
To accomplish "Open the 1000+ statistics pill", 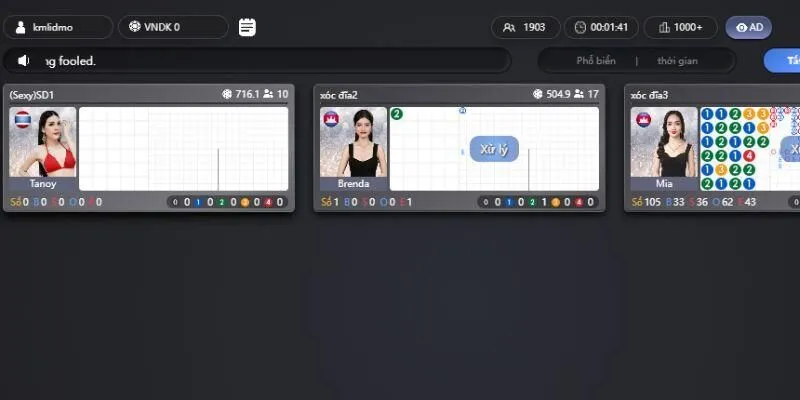I will [x=681, y=28].
